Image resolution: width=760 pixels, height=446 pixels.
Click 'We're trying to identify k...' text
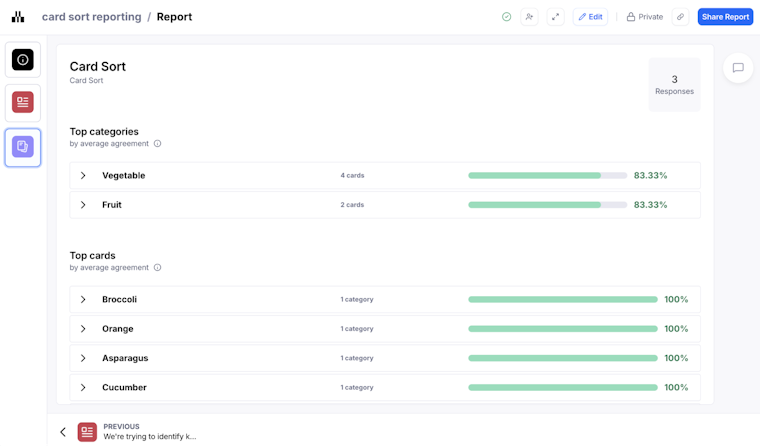click(x=150, y=437)
